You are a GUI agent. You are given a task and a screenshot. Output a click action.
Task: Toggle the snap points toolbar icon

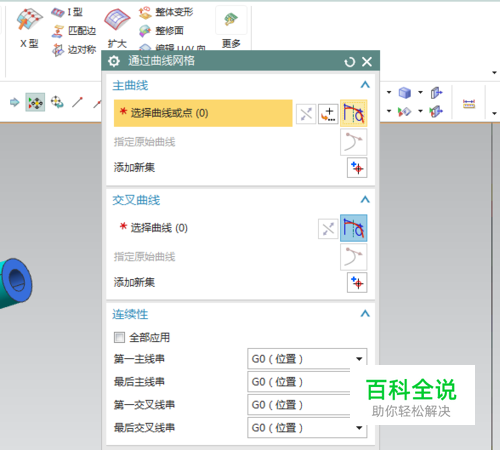pos(35,102)
